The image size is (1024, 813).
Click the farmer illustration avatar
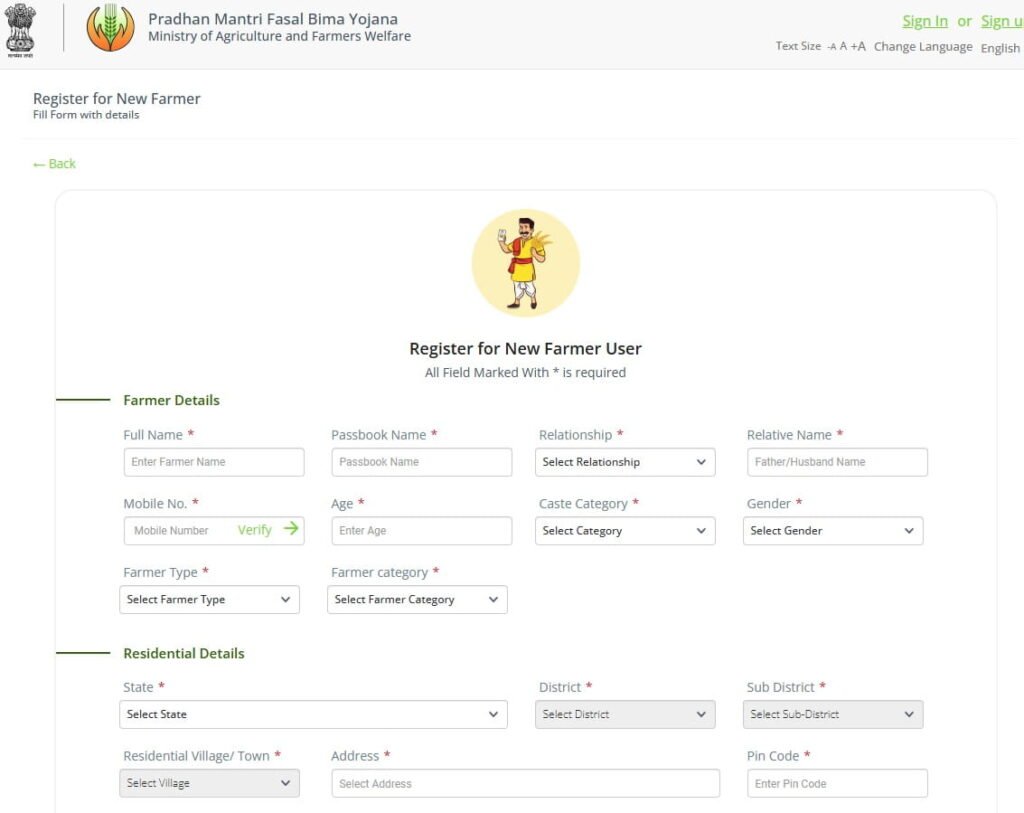pos(526,263)
